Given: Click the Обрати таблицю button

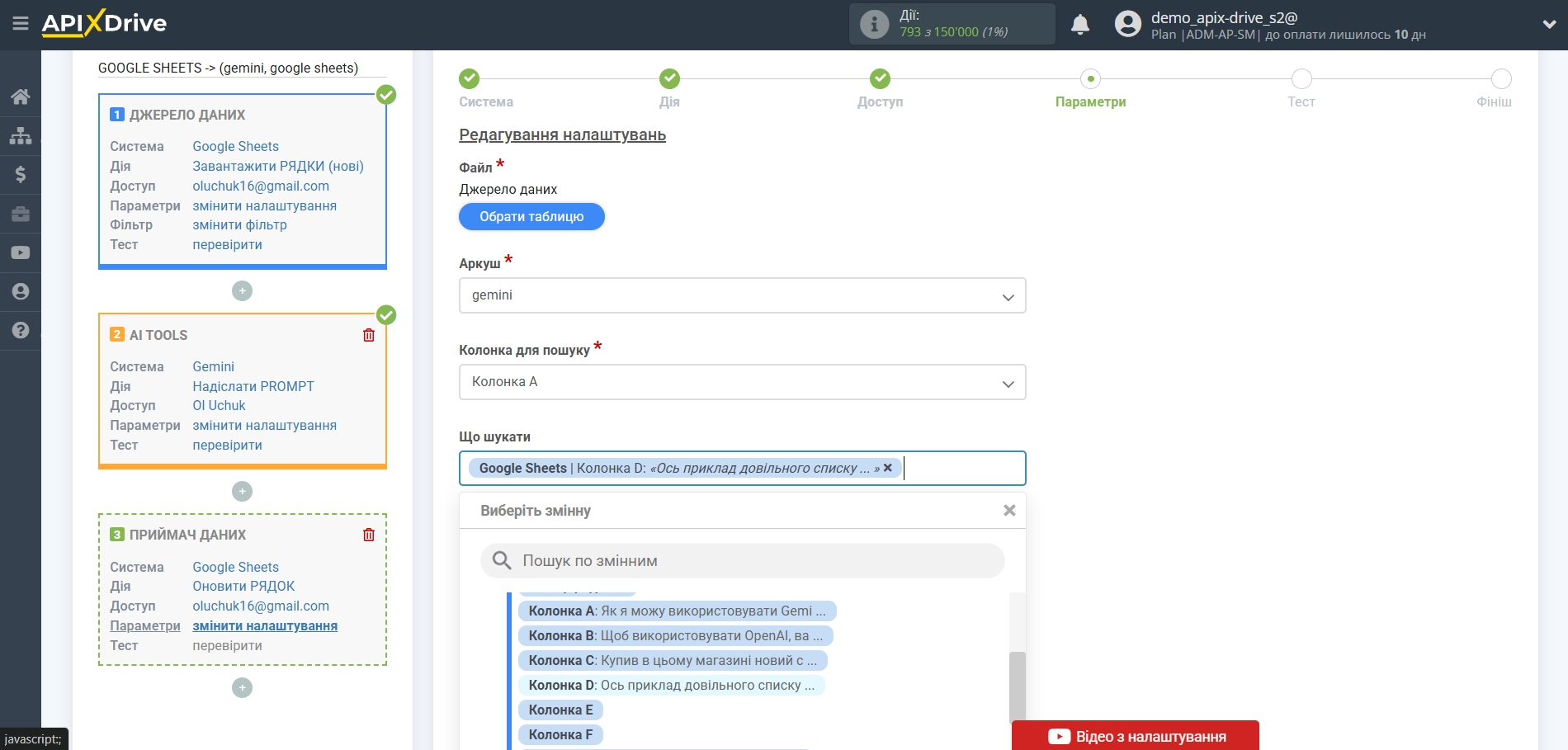Looking at the screenshot, I should 531,216.
